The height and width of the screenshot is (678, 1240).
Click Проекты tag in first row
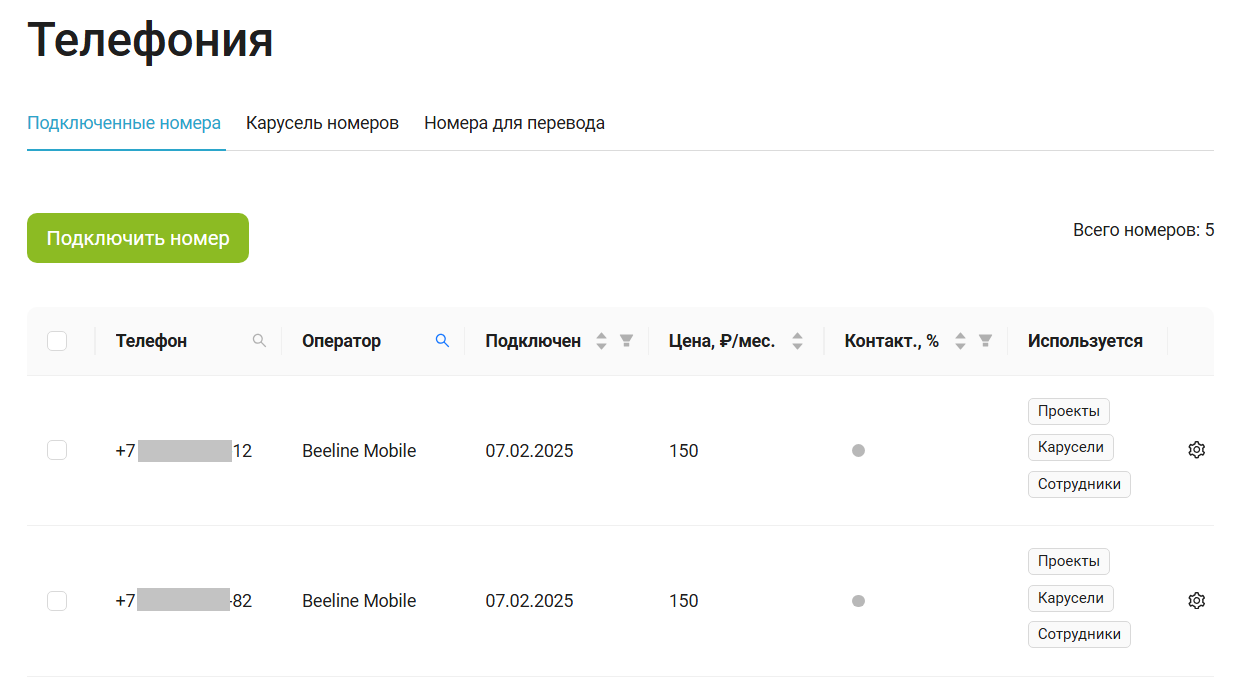pos(1068,411)
